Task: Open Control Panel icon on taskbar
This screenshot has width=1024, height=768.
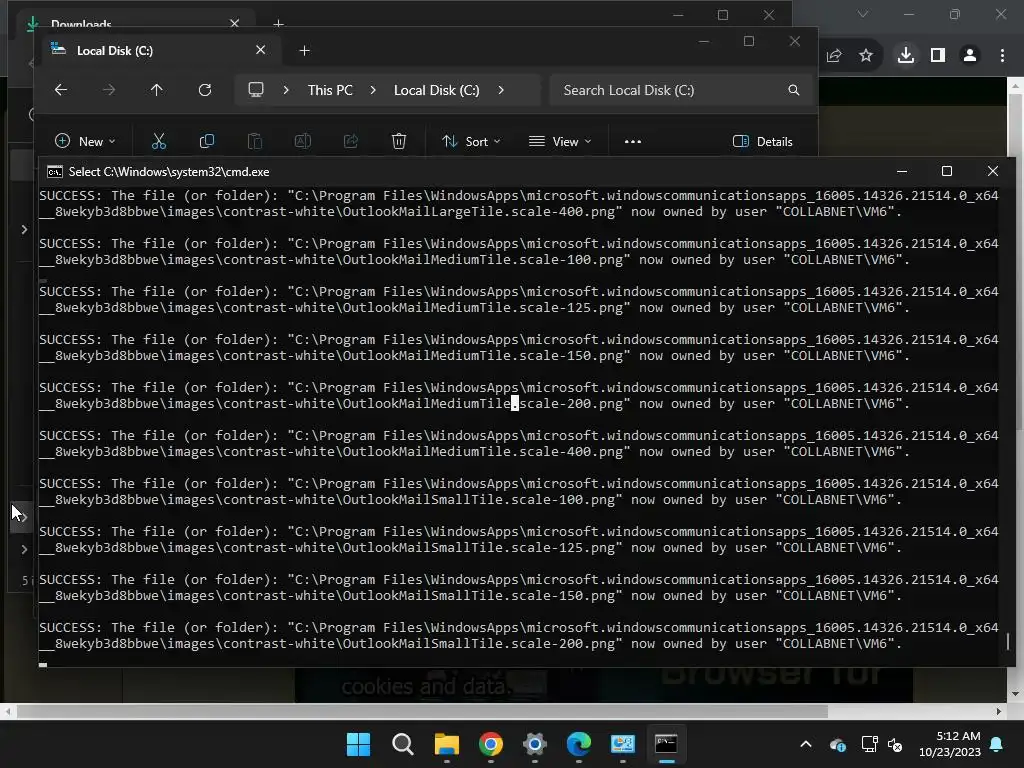Action: (622, 744)
